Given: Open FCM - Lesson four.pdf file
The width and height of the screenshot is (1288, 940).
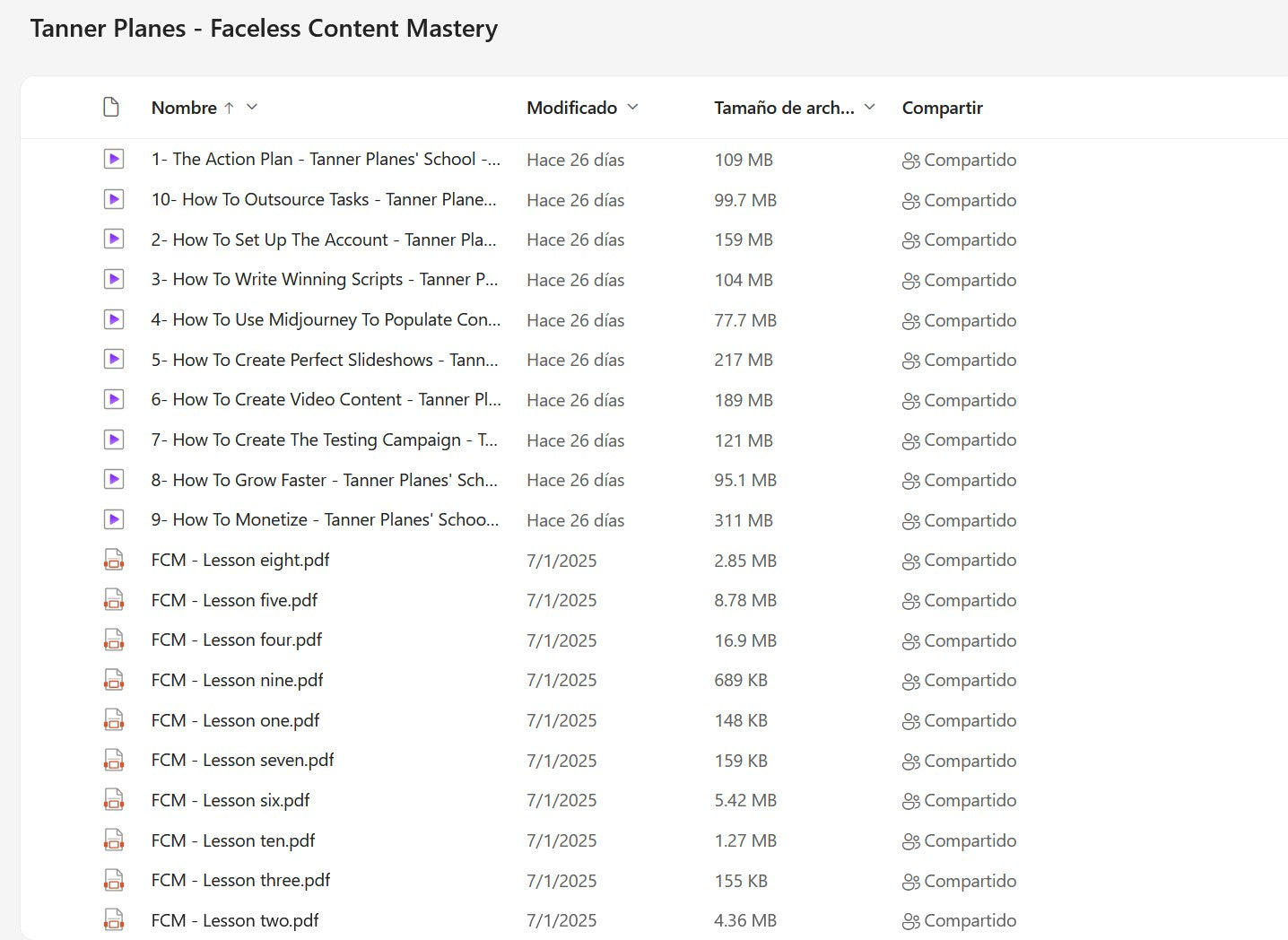Looking at the screenshot, I should coord(236,640).
